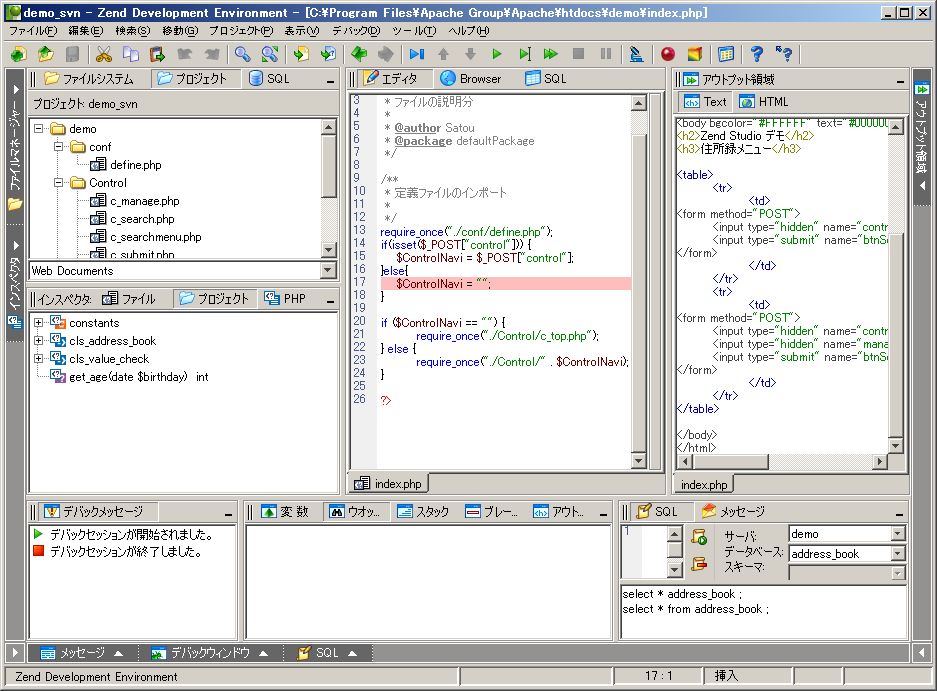This screenshot has height=691, width=937.
Task: Click the red breakpoint circle icon
Action: [667, 54]
